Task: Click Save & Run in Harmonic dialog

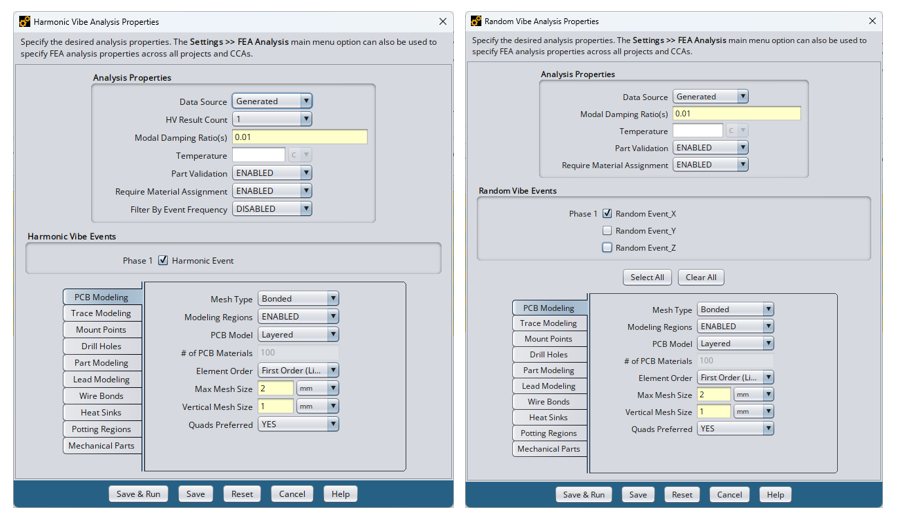Action: tap(138, 494)
